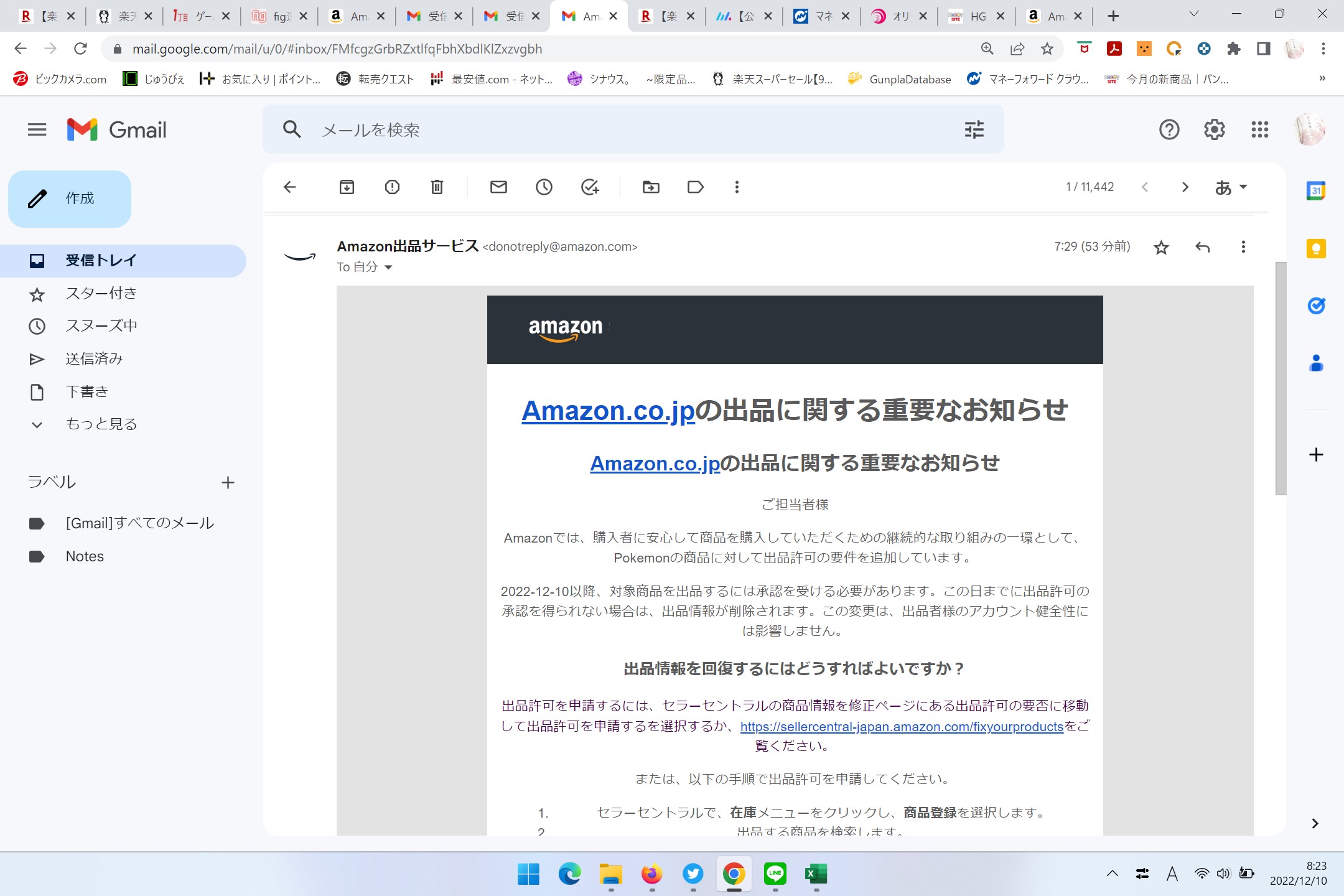
Task: Show search options filter icon
Action: [974, 129]
